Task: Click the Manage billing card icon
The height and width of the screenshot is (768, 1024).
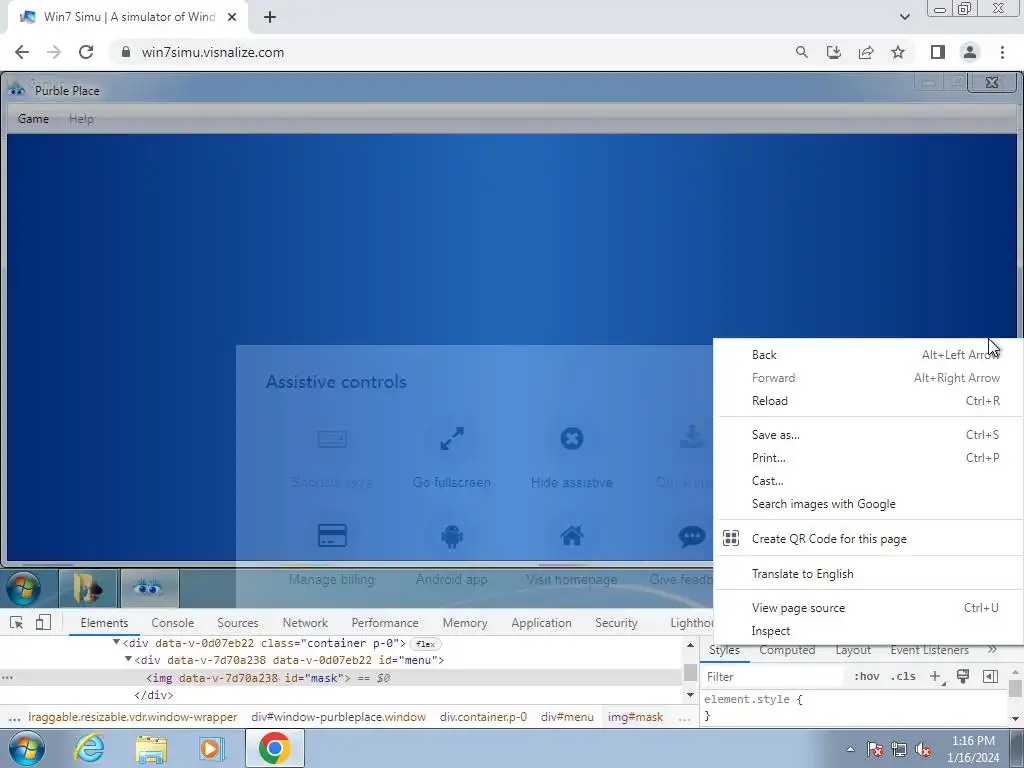Action: [332, 536]
